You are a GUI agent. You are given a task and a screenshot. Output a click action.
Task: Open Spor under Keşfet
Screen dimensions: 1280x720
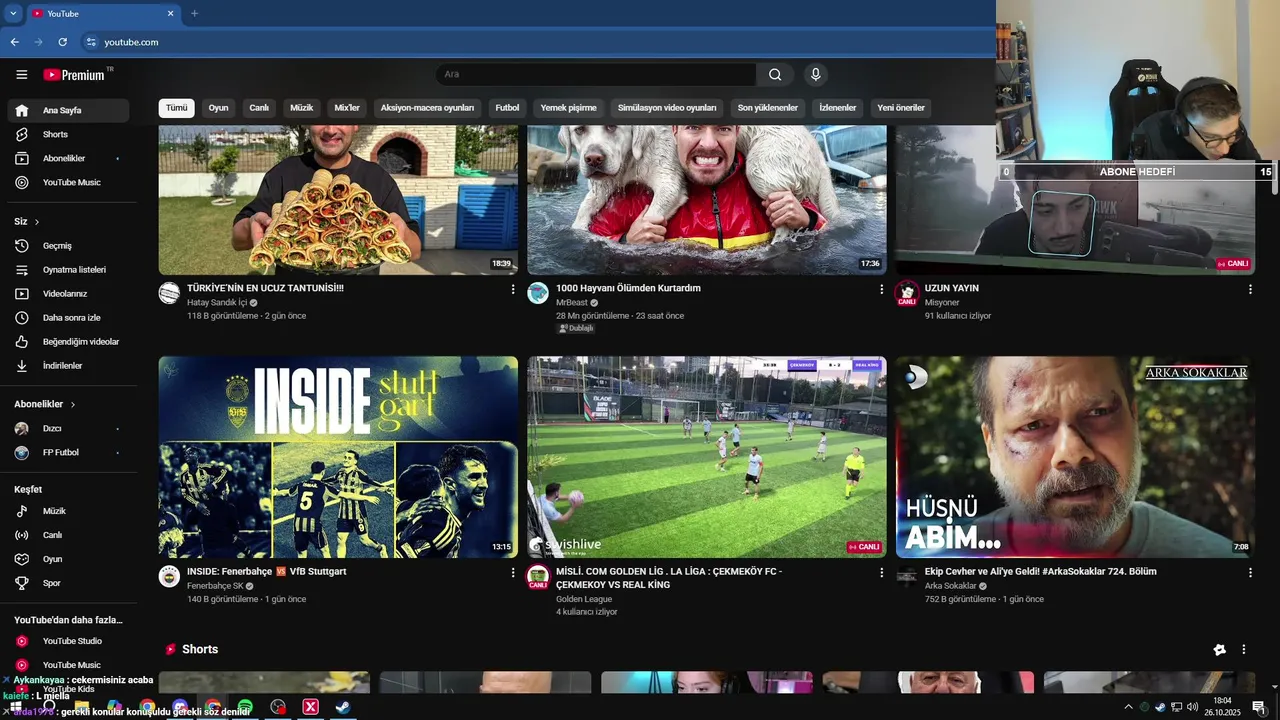tap(68, 583)
